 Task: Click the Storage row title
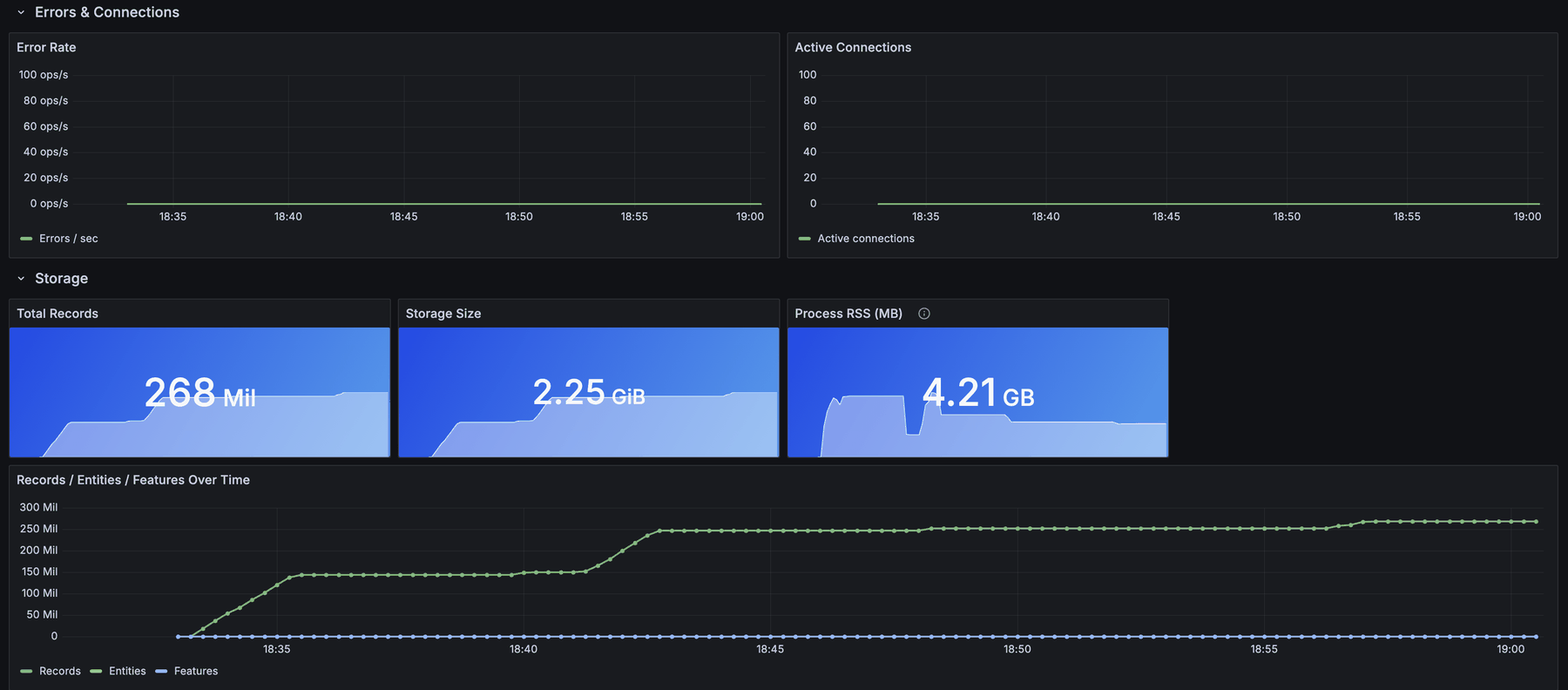pos(61,279)
